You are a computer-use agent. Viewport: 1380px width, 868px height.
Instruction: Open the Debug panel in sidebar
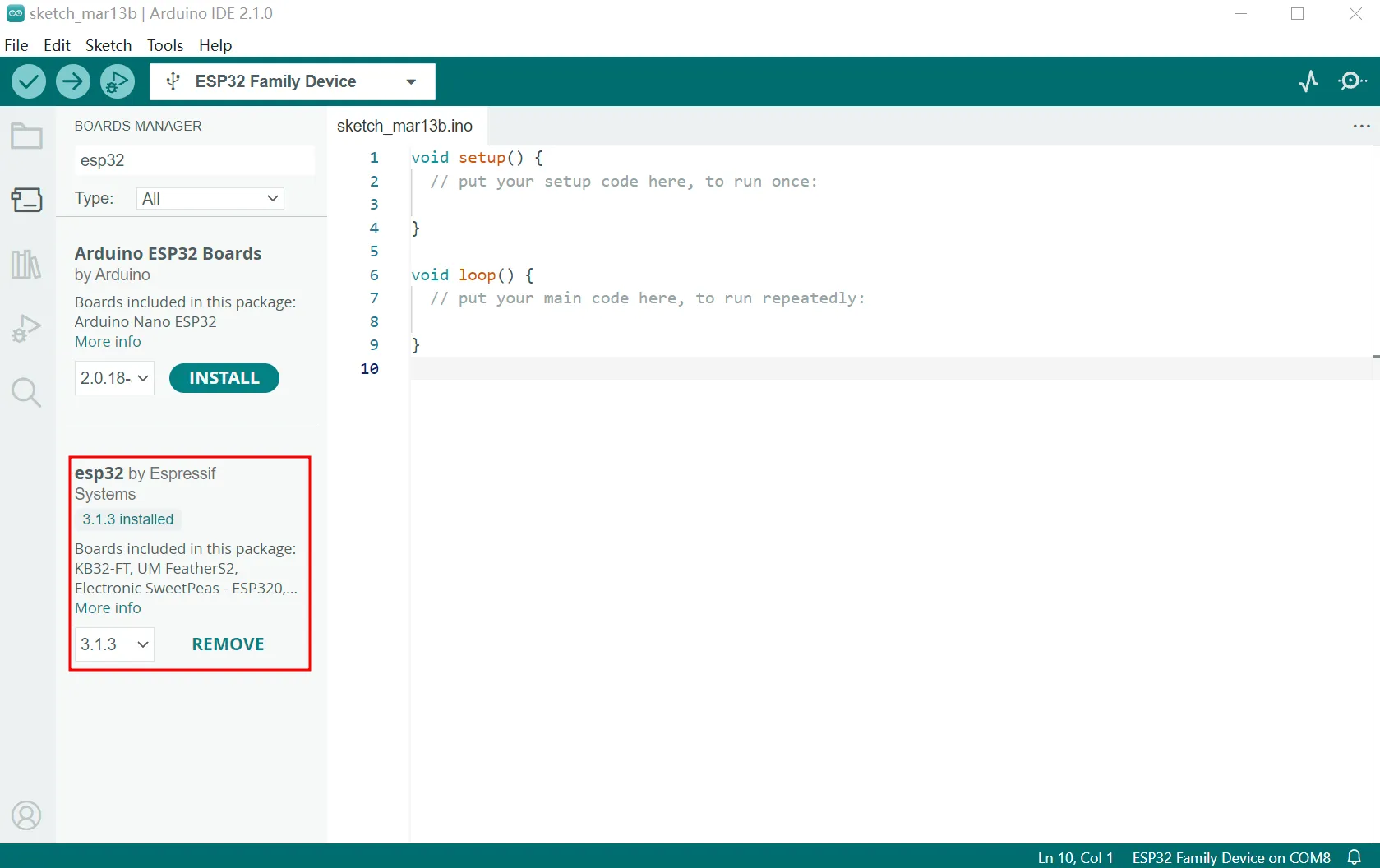26,329
